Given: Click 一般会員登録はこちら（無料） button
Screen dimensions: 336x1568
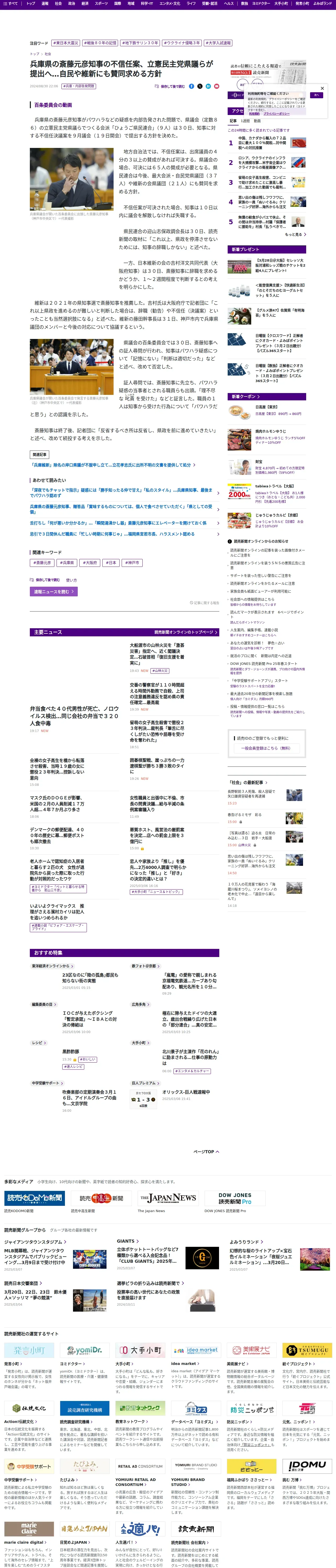Looking at the screenshot, I should tap(266, 748).
